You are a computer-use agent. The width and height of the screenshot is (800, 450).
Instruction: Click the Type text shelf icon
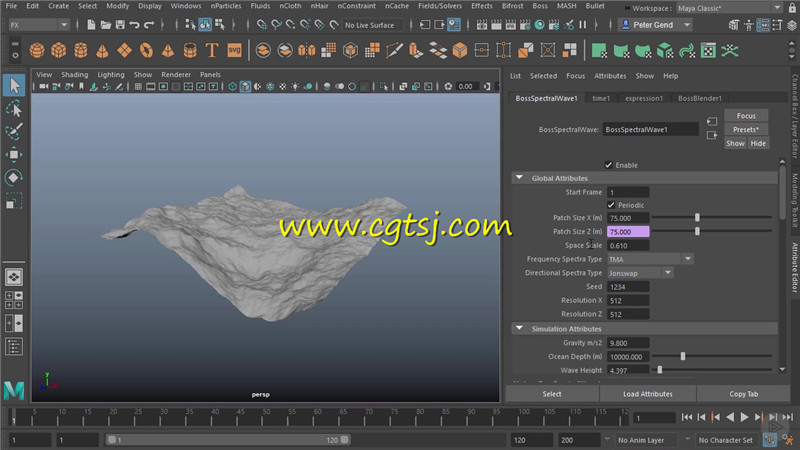pyautogui.click(x=212, y=51)
